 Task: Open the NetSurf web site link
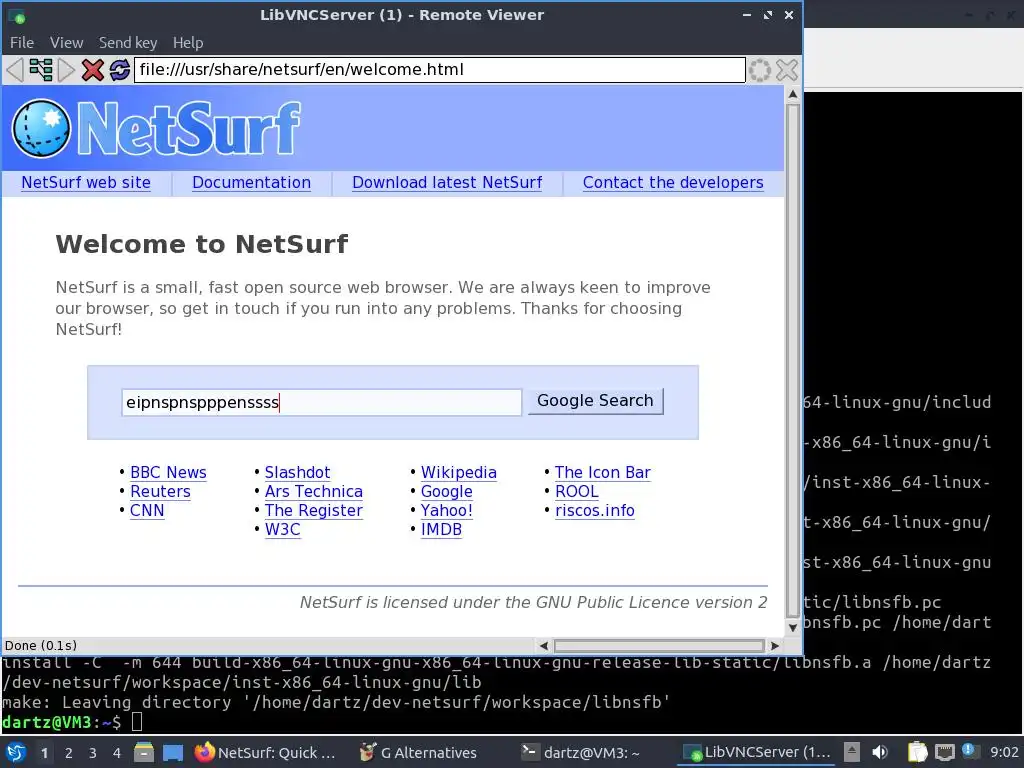(86, 183)
